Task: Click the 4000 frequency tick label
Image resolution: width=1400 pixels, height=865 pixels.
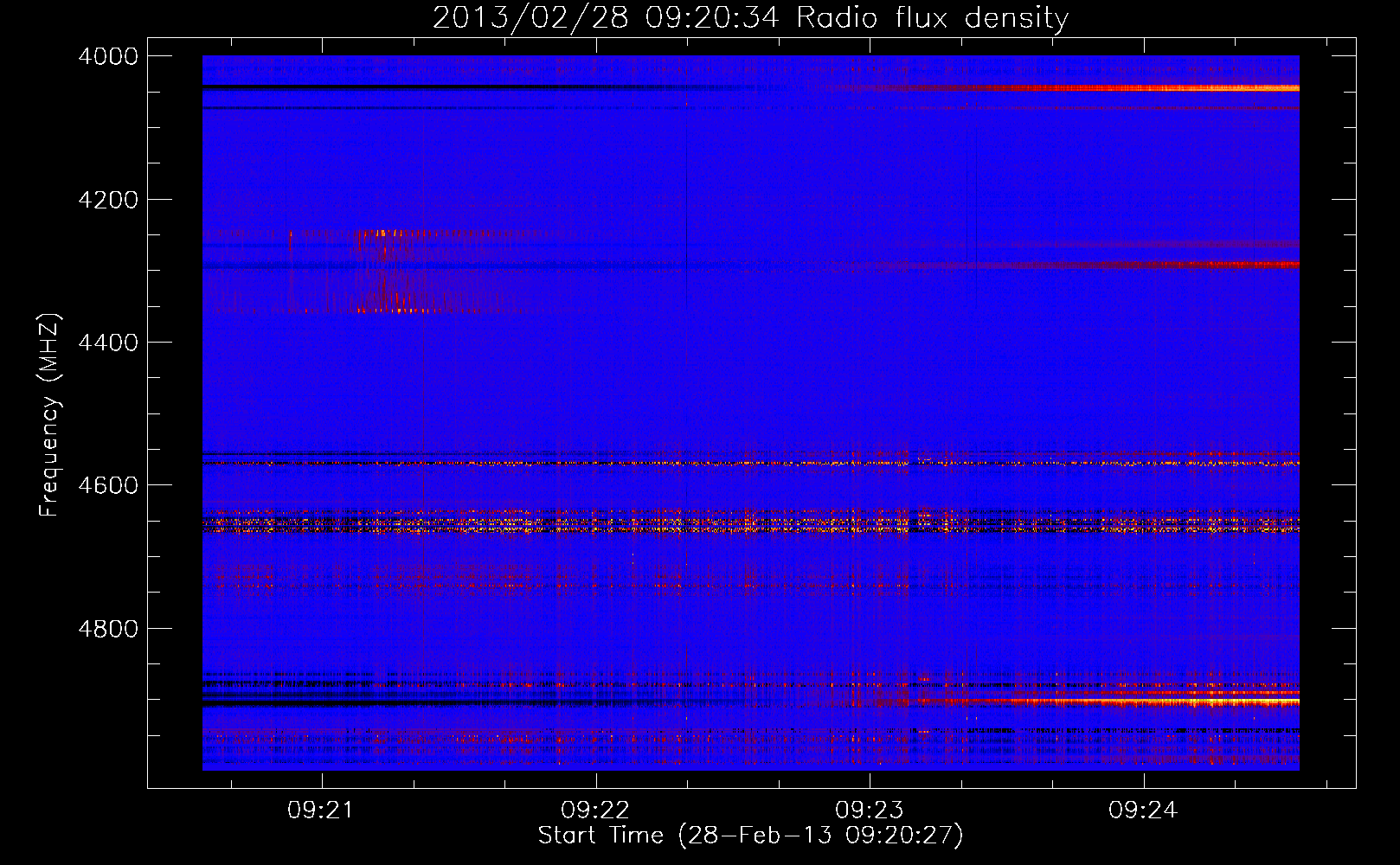Action: 108,56
